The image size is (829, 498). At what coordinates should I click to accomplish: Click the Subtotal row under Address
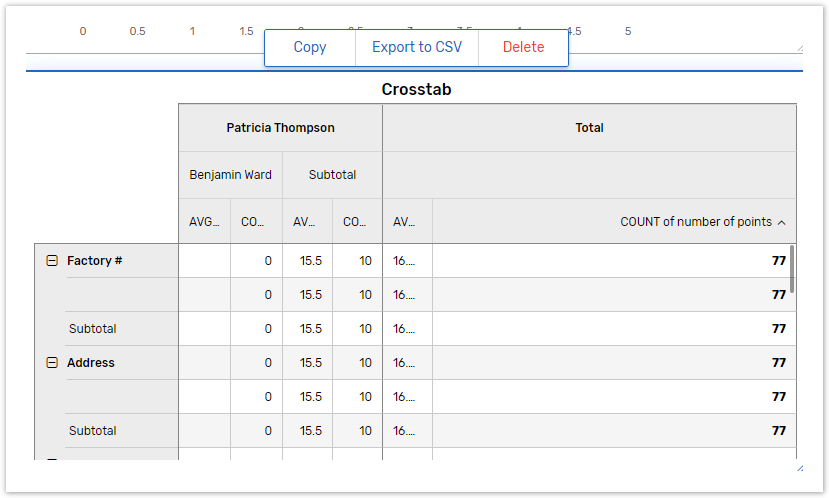pos(93,431)
